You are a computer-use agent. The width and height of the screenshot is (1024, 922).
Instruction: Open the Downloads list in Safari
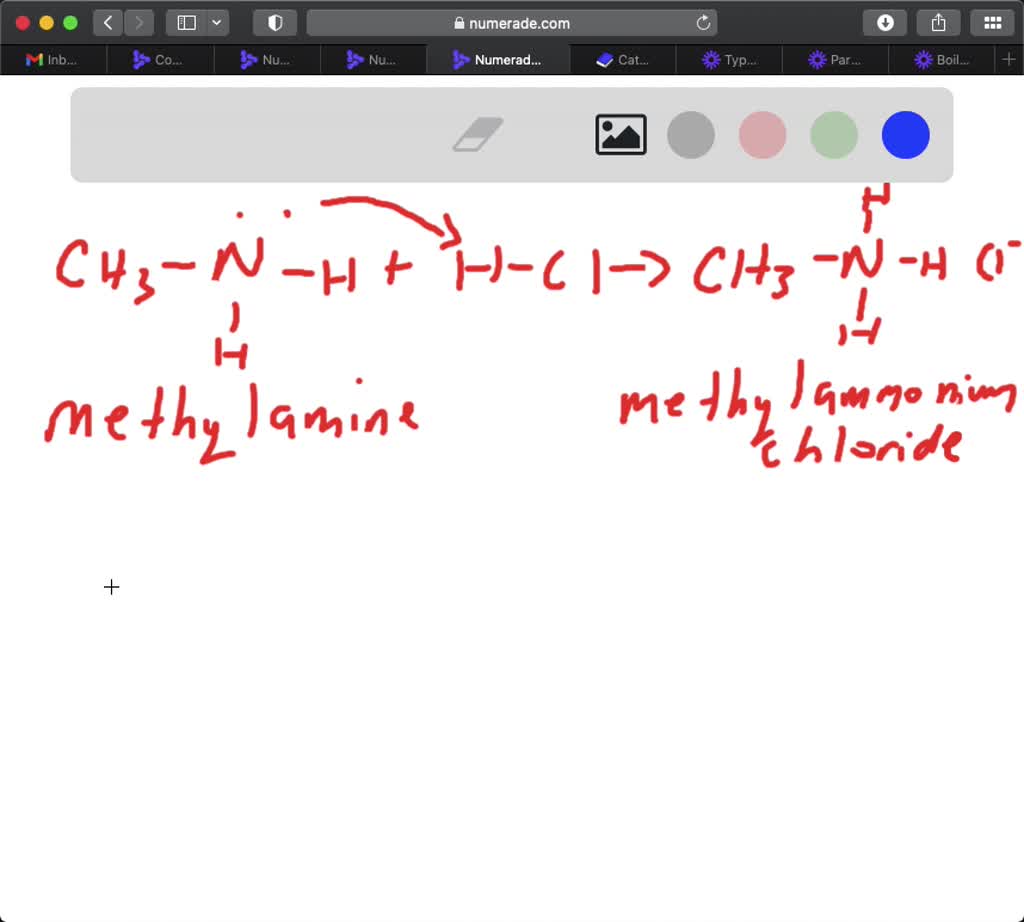(x=884, y=22)
